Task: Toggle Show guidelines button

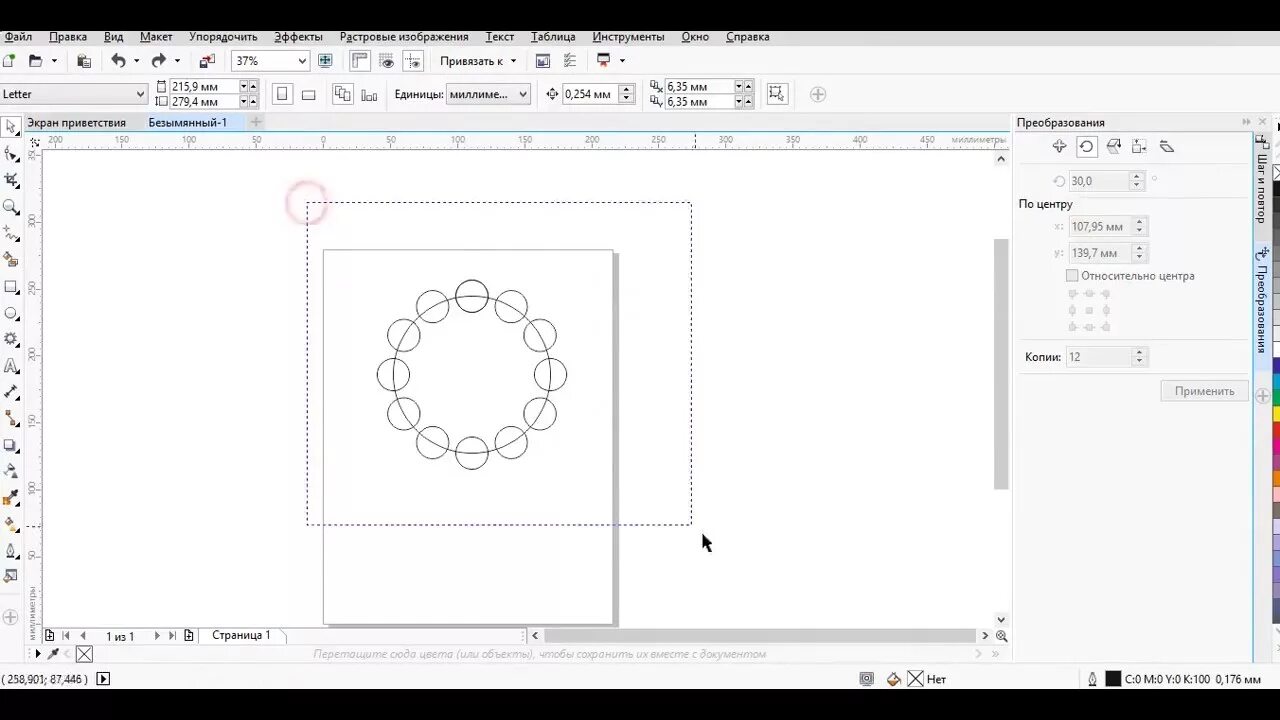Action: click(x=412, y=61)
